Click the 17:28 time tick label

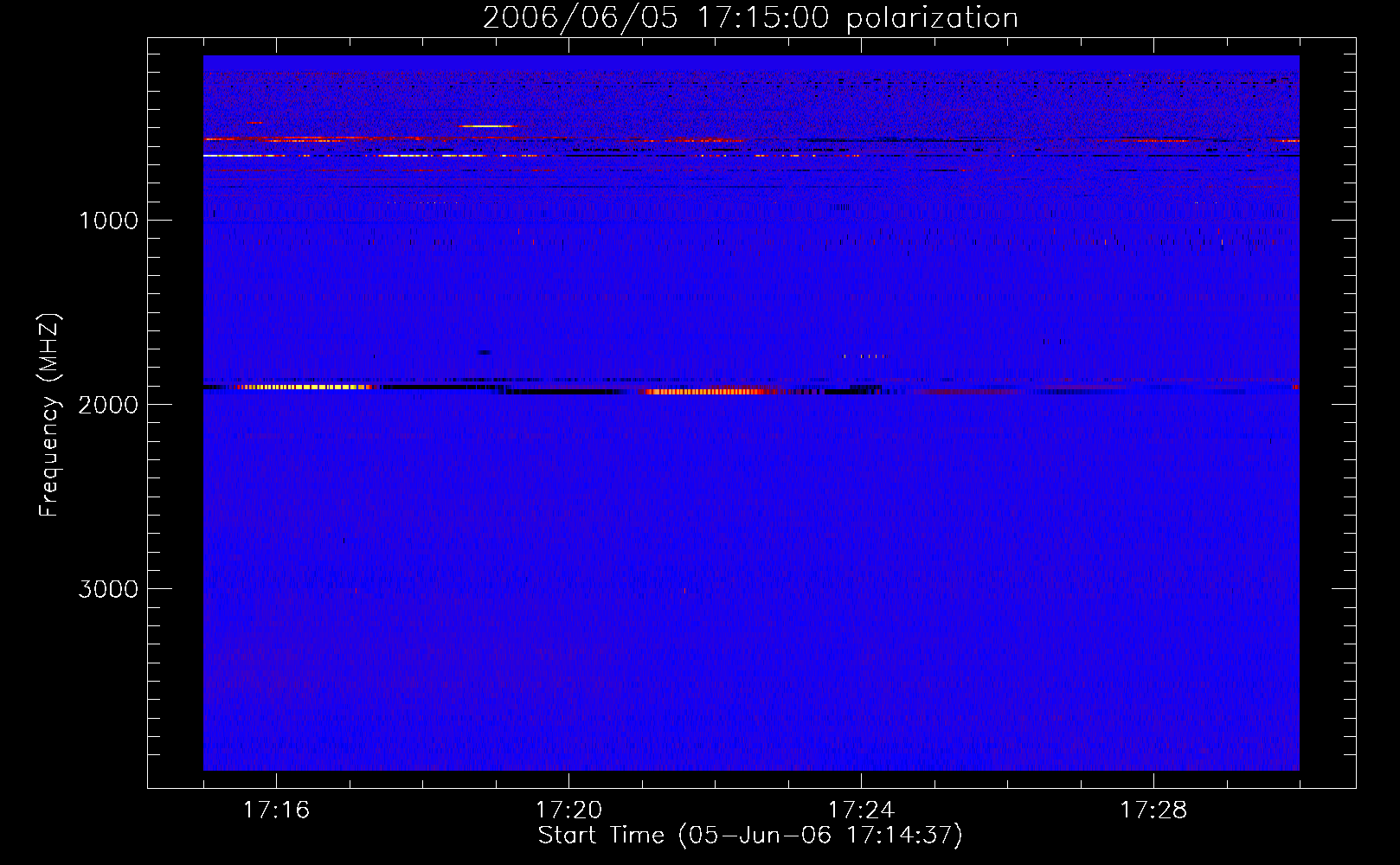[1153, 810]
